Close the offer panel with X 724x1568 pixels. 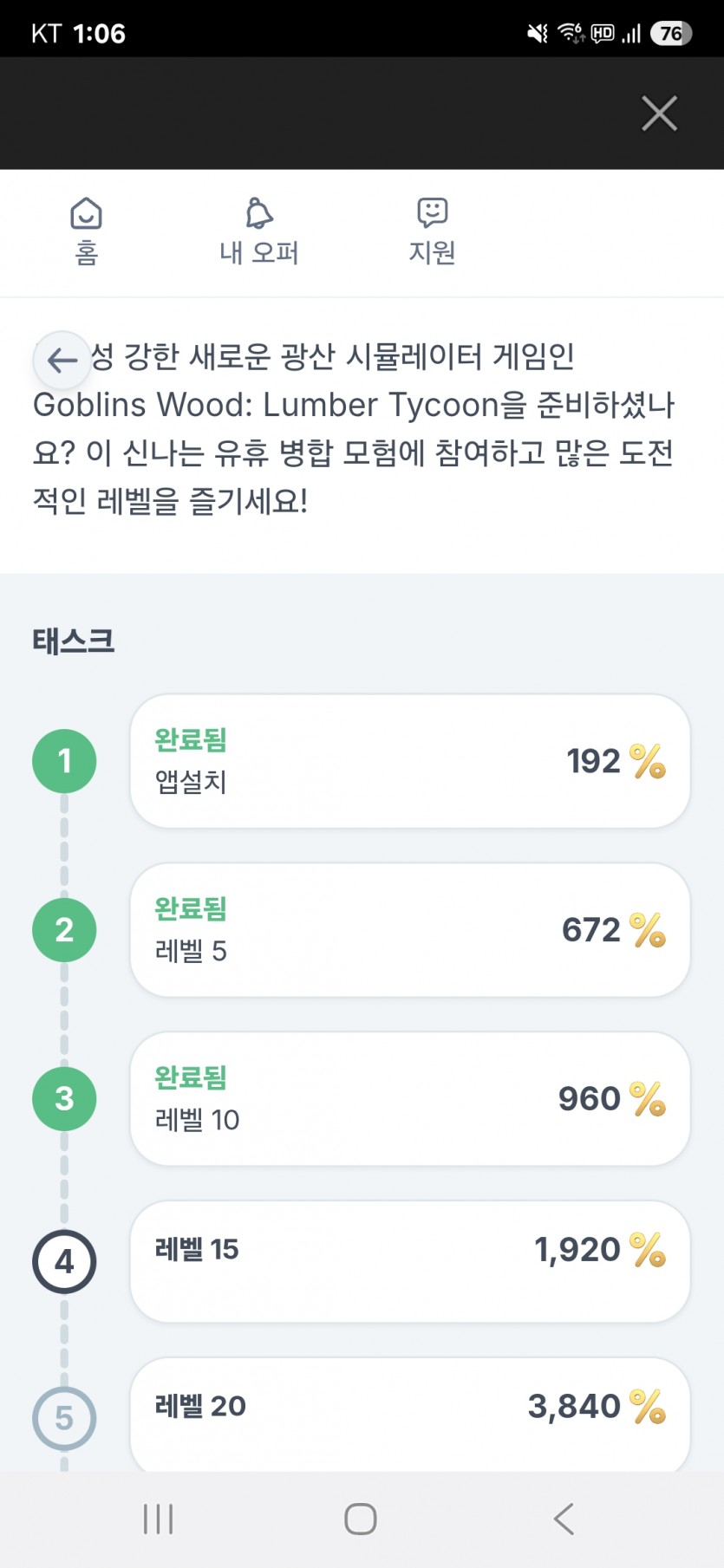(x=659, y=114)
